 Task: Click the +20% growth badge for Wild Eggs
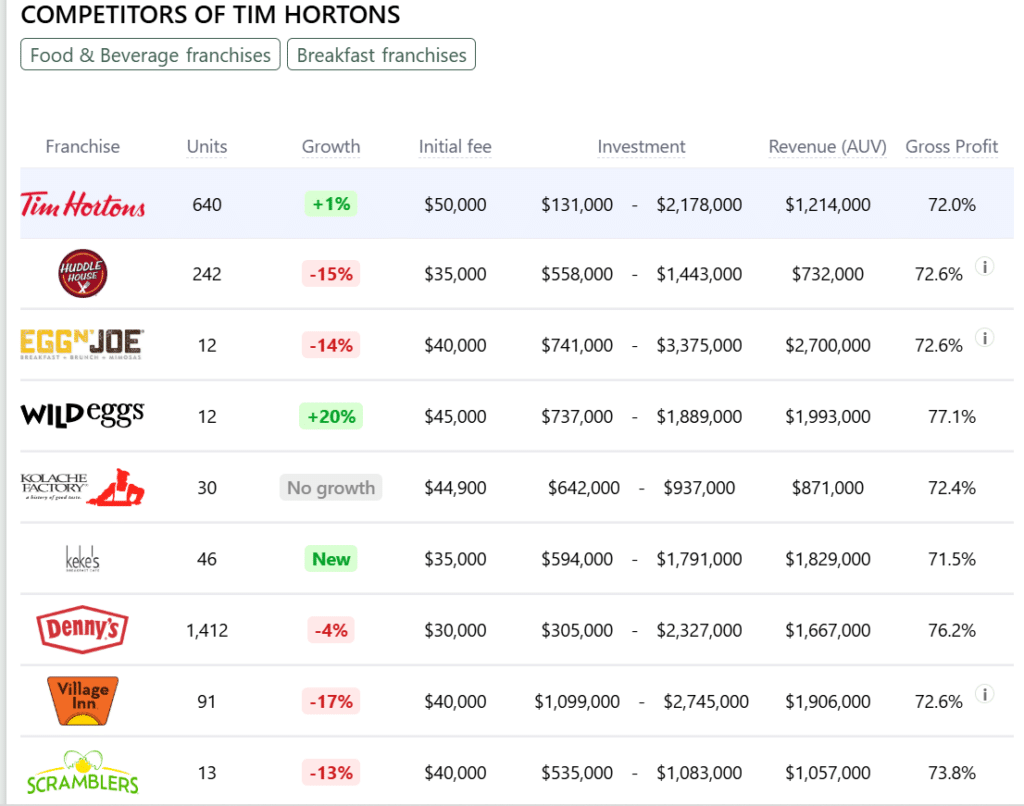pyautogui.click(x=331, y=416)
